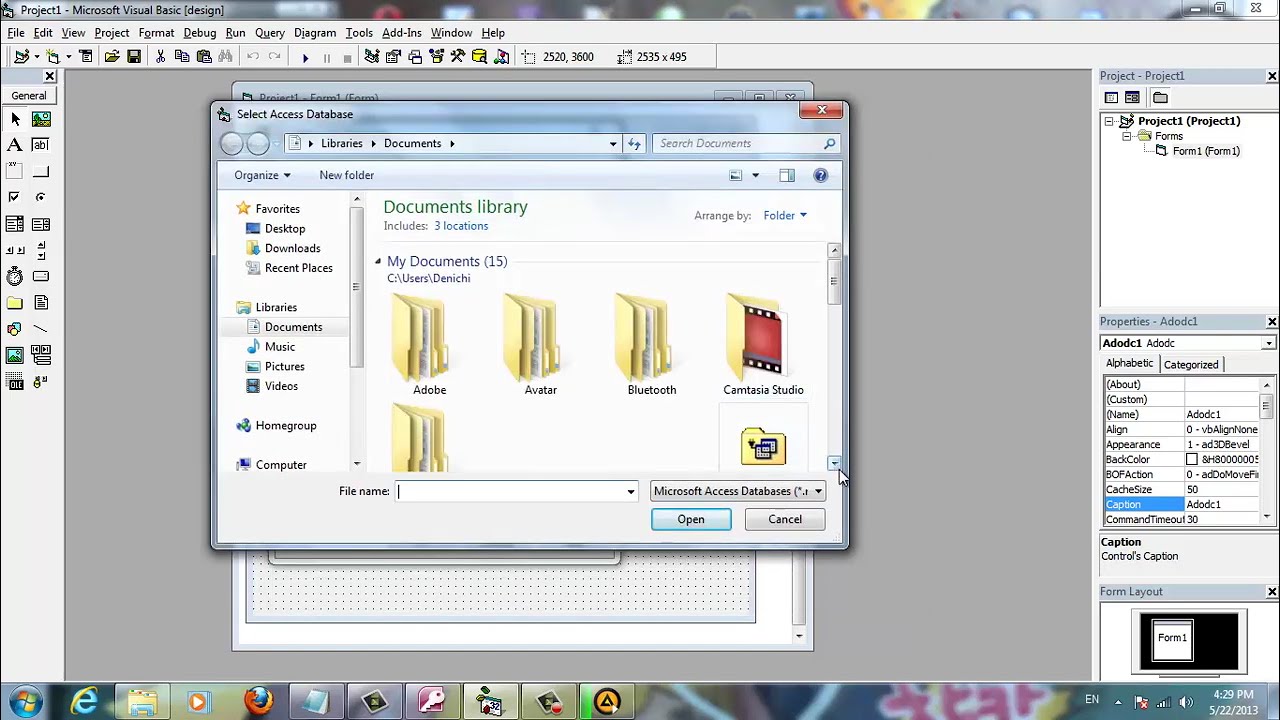Select the Pointer tool in the toolbox
The width and height of the screenshot is (1280, 720).
pyautogui.click(x=15, y=119)
